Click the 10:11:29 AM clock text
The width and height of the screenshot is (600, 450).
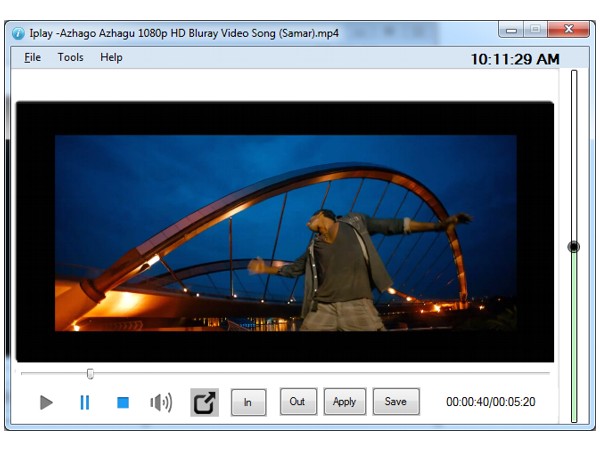515,59
